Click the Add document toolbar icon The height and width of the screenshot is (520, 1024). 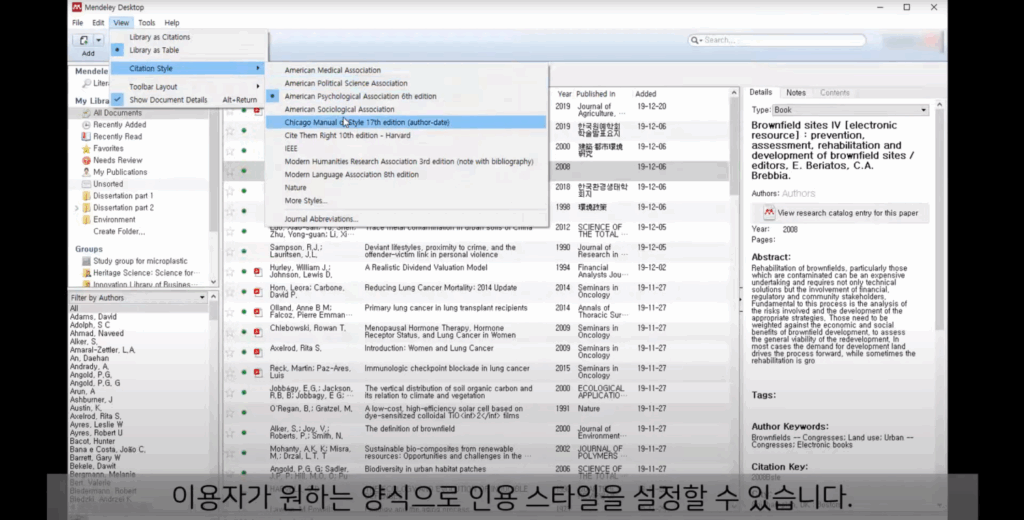pyautogui.click(x=84, y=41)
